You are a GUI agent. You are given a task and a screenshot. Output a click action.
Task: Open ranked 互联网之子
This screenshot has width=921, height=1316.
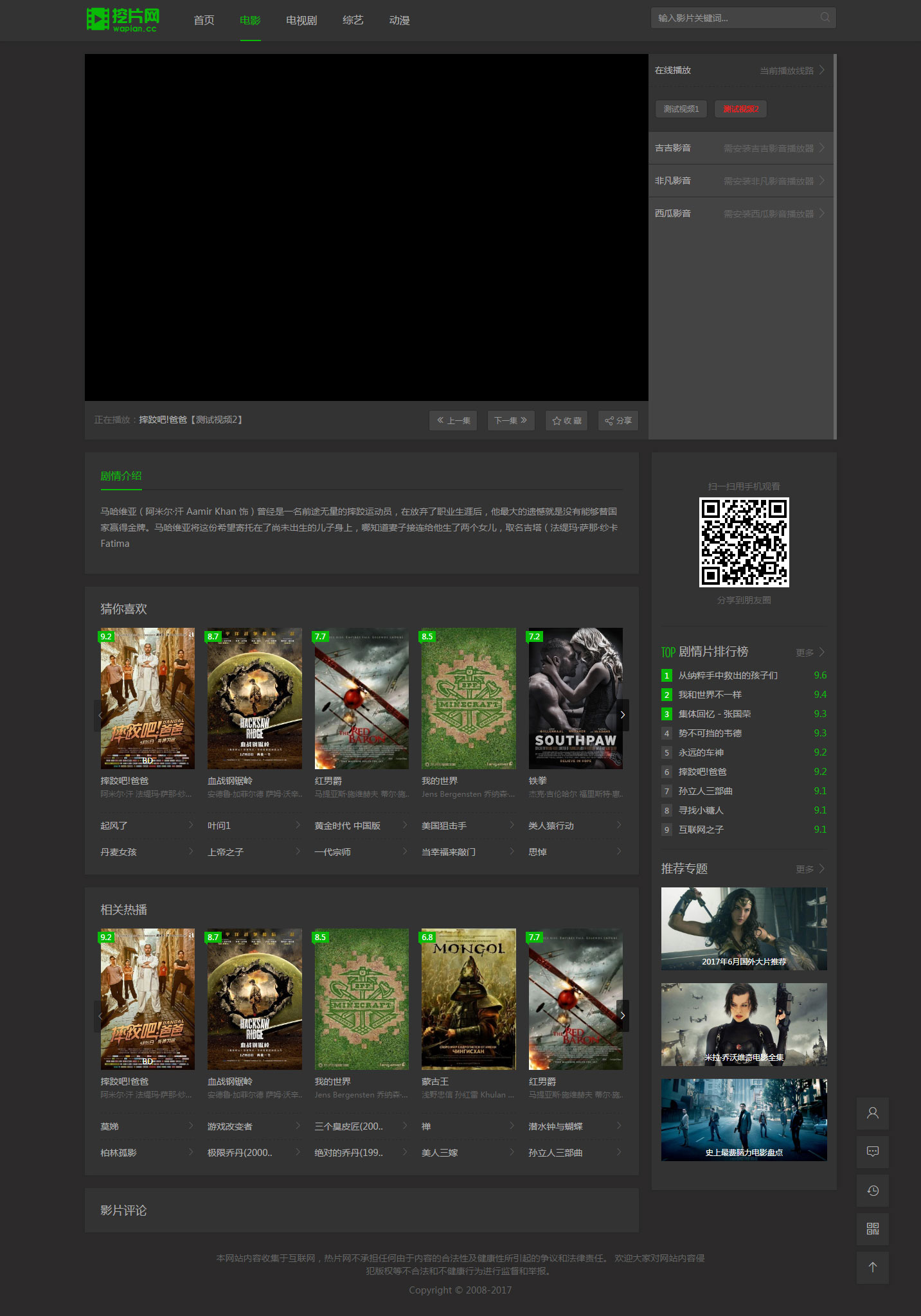tap(701, 830)
